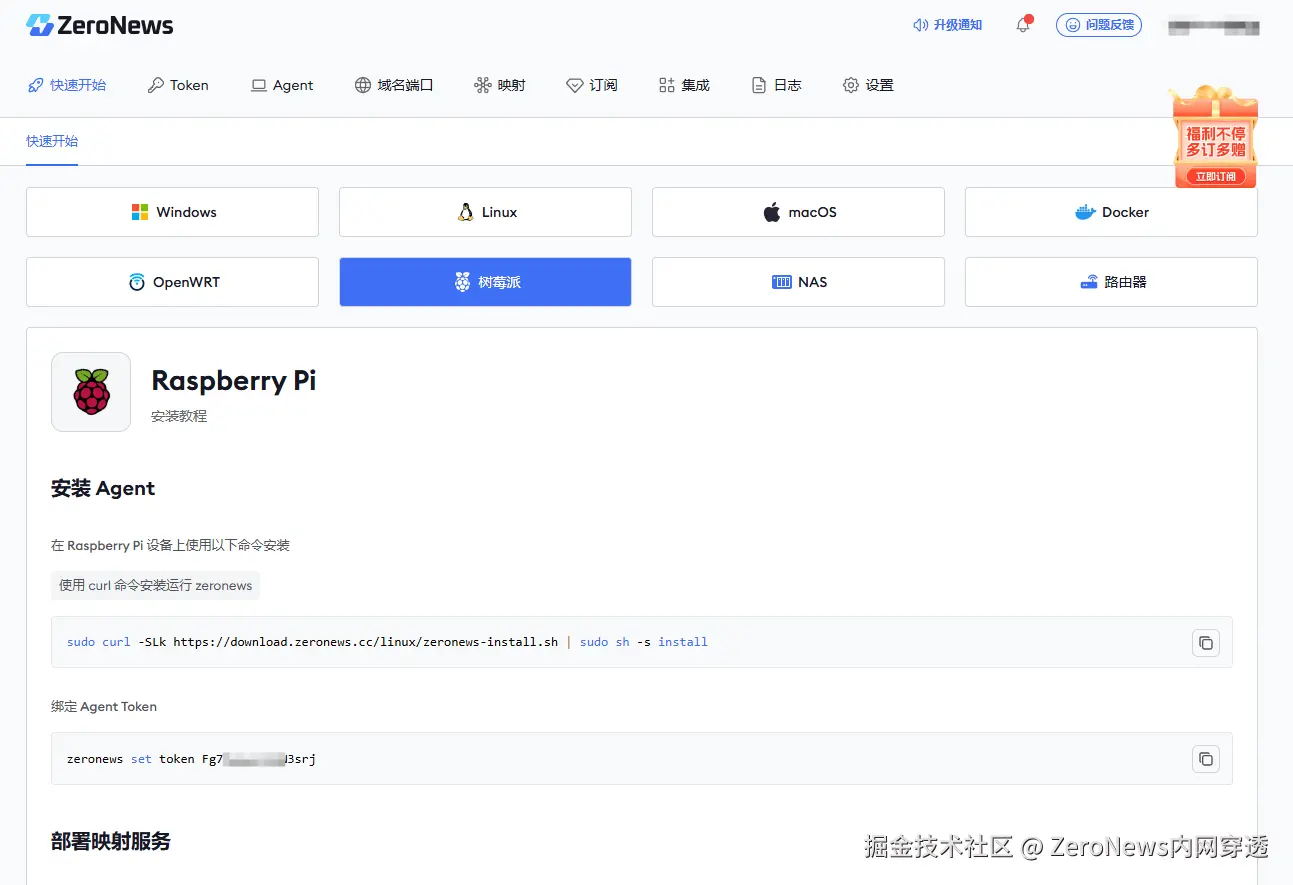This screenshot has height=885, width=1293.
Task: Select the Docker platform option
Action: tap(1111, 212)
